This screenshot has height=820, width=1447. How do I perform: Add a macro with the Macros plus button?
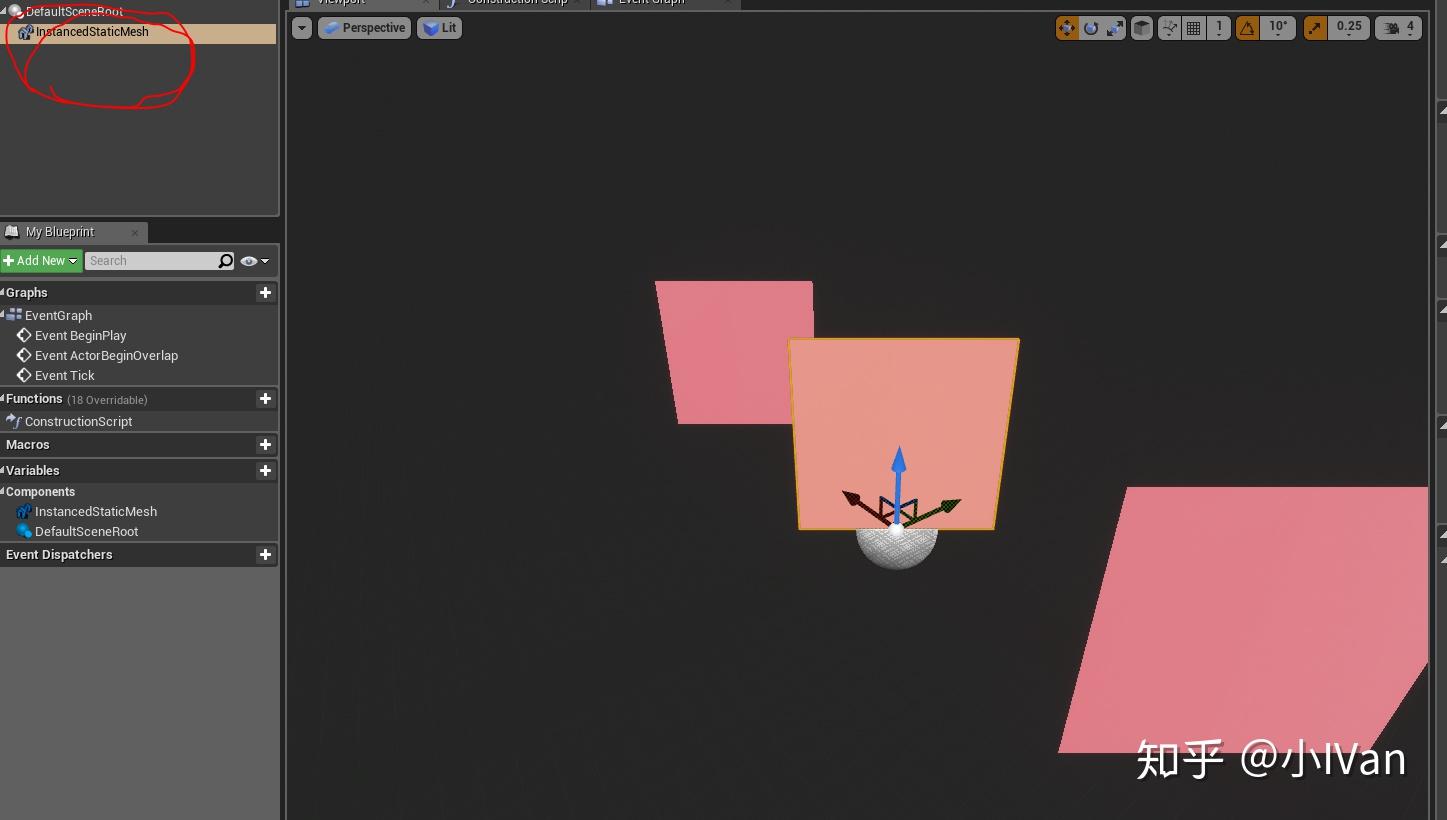pos(265,445)
